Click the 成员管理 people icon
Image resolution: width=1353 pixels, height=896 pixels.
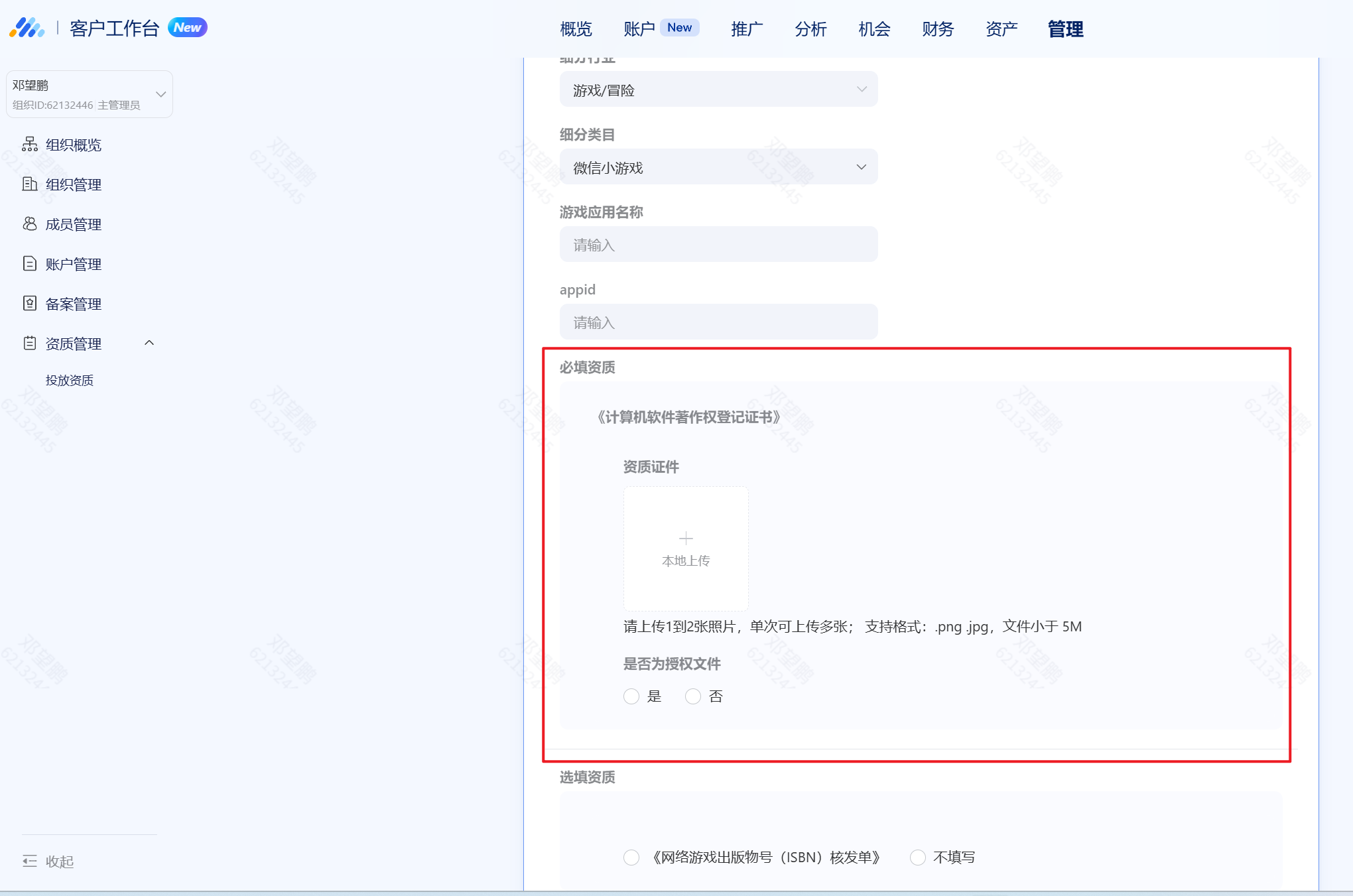(30, 224)
